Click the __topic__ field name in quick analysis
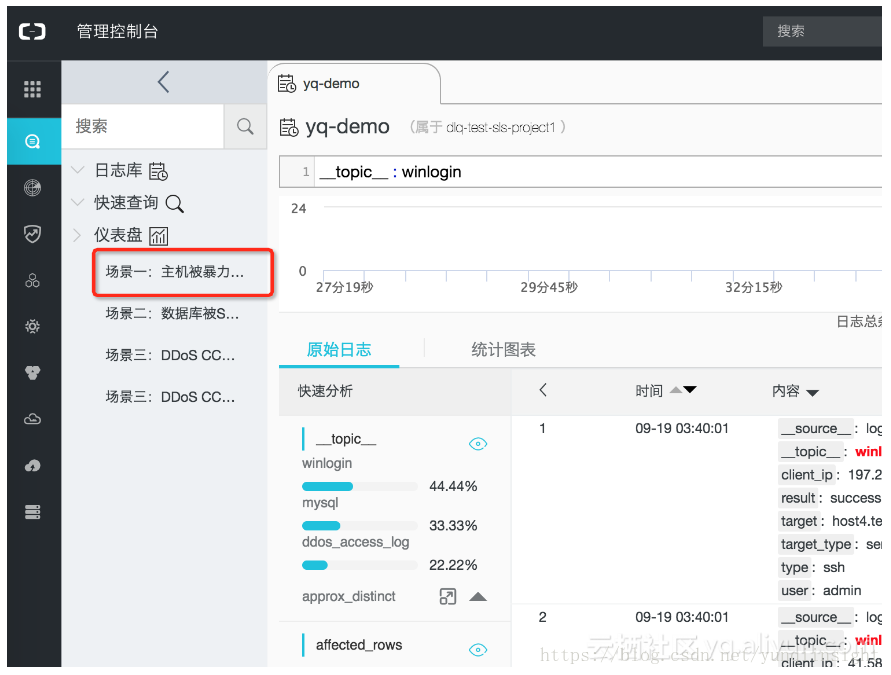Viewport: 891px width, 675px height. coord(346,439)
